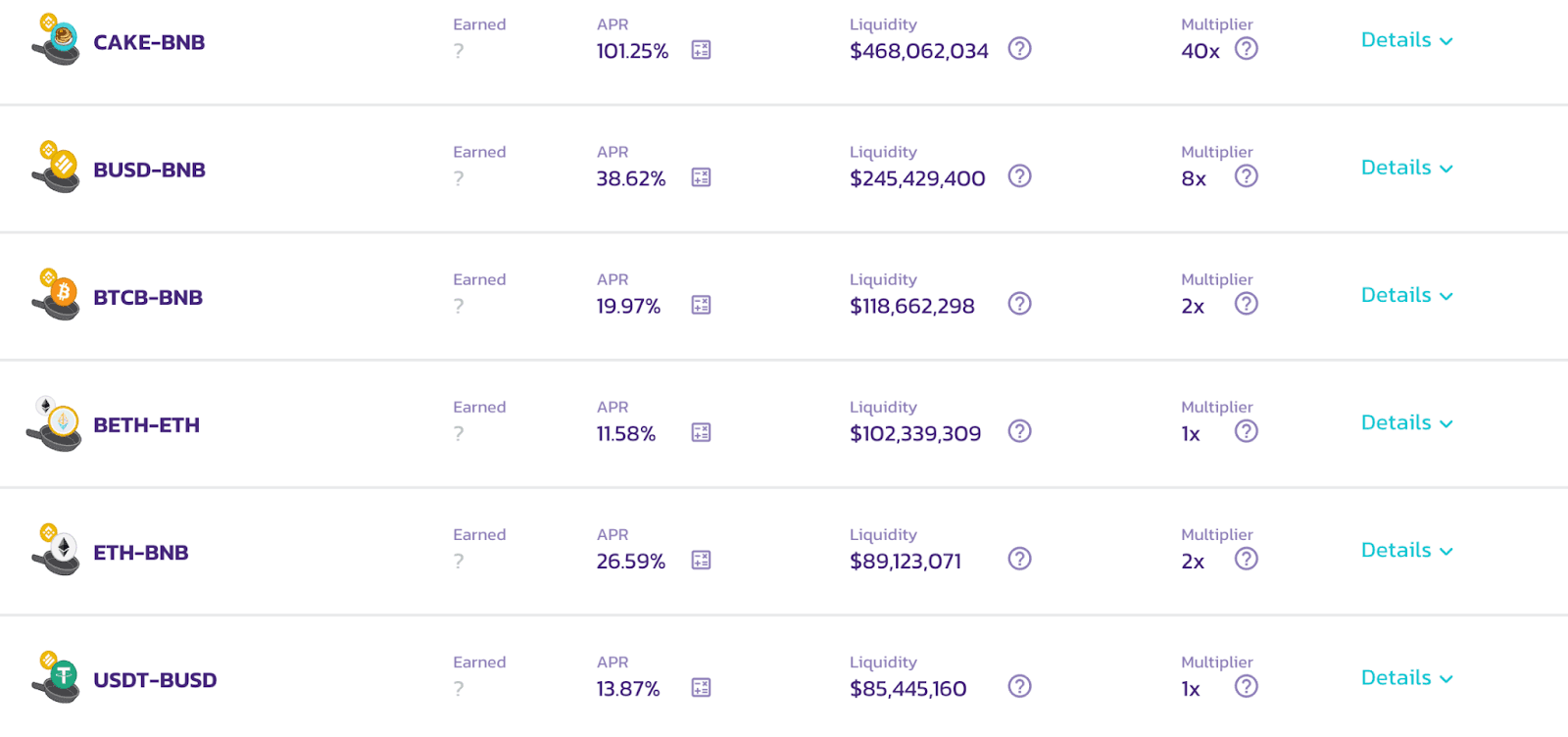Image resolution: width=1568 pixels, height=737 pixels.
Task: Click the Liquidity help icon for CAKE-BNB
Action: tap(1019, 49)
